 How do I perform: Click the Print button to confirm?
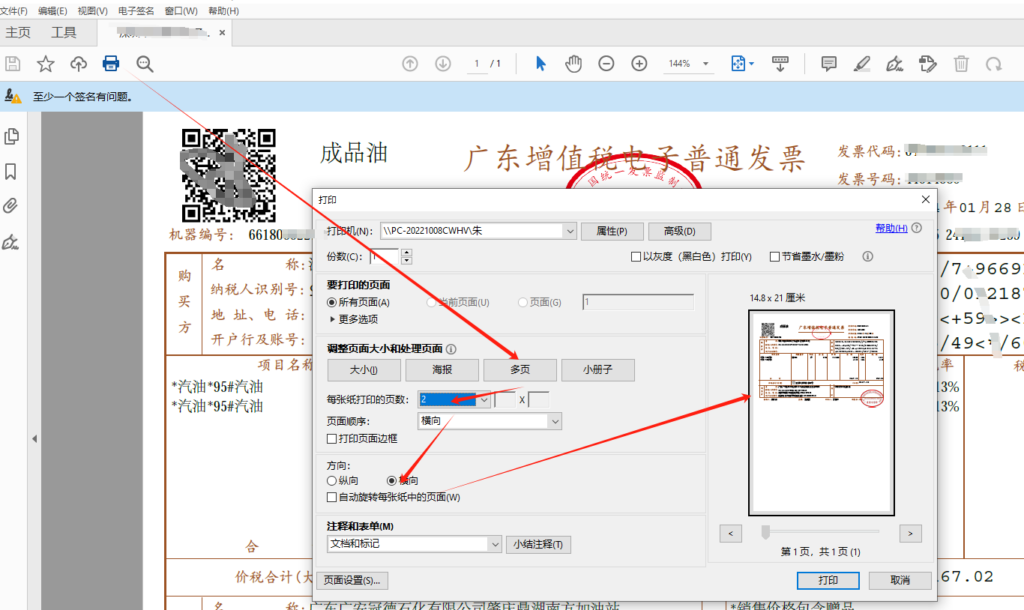coord(828,579)
